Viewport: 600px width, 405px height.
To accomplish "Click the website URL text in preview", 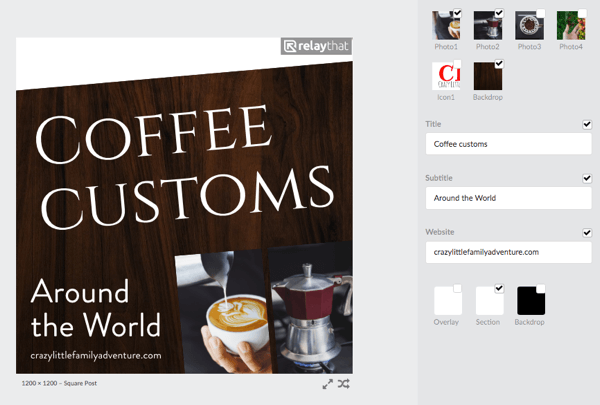I will [96, 356].
